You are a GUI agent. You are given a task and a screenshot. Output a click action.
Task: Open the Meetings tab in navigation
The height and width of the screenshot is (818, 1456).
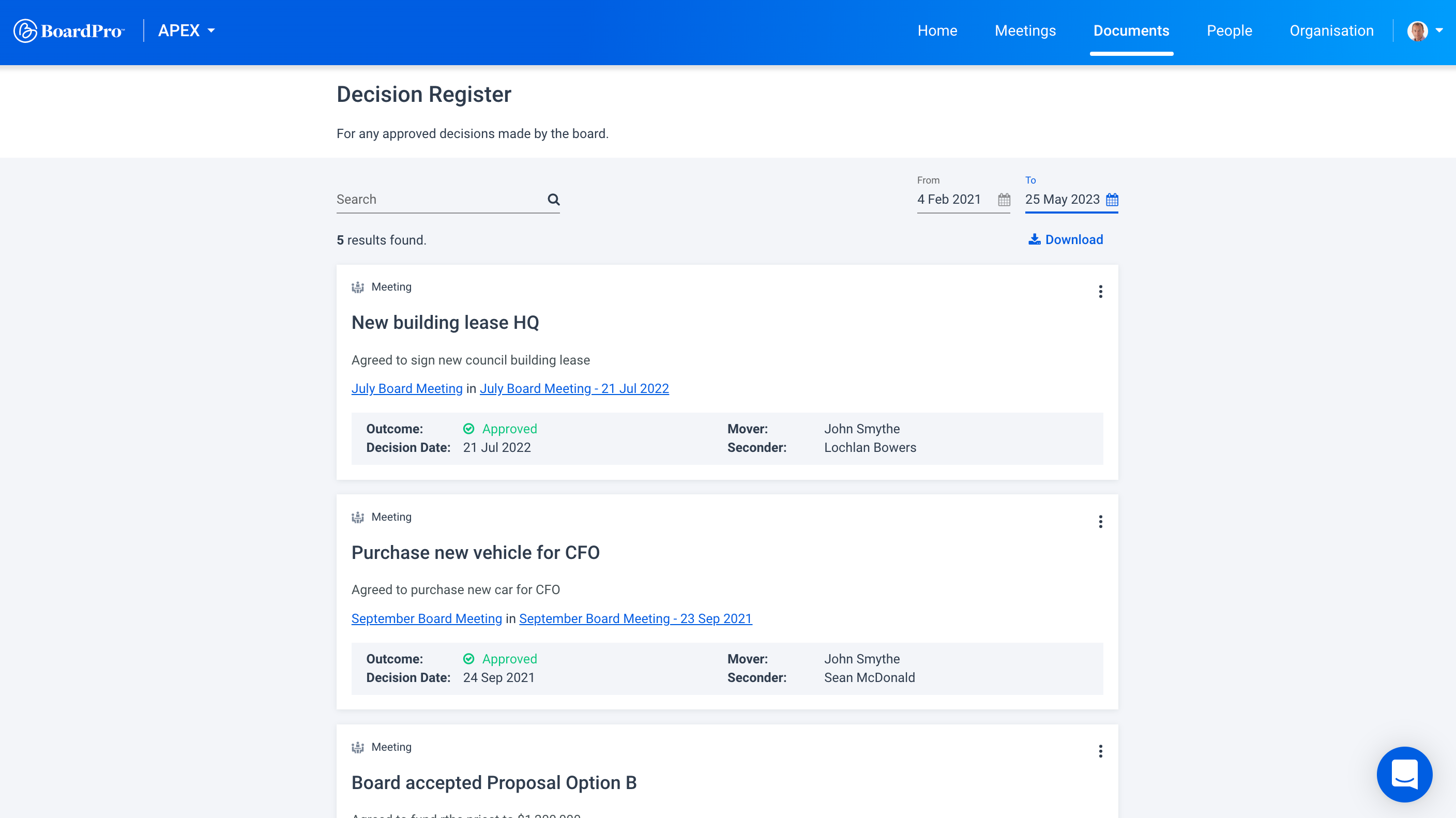coord(1025,31)
